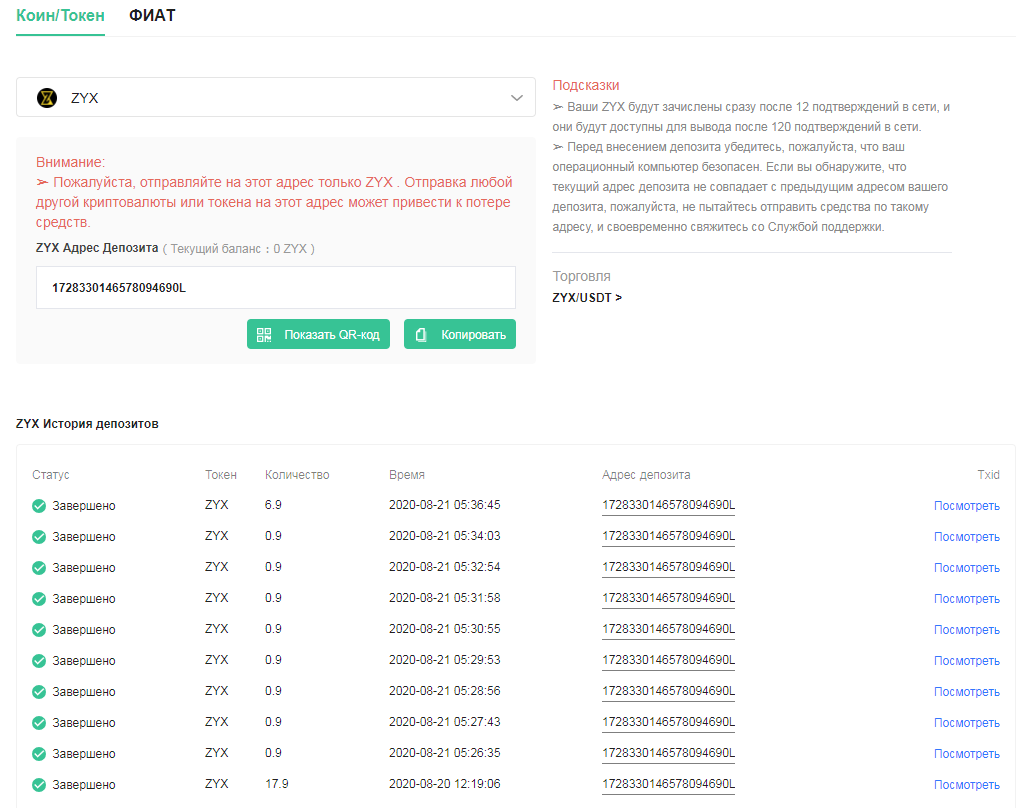Select the Коин/Токен tab
Viewport: 1022px width, 808px height.
click(60, 16)
